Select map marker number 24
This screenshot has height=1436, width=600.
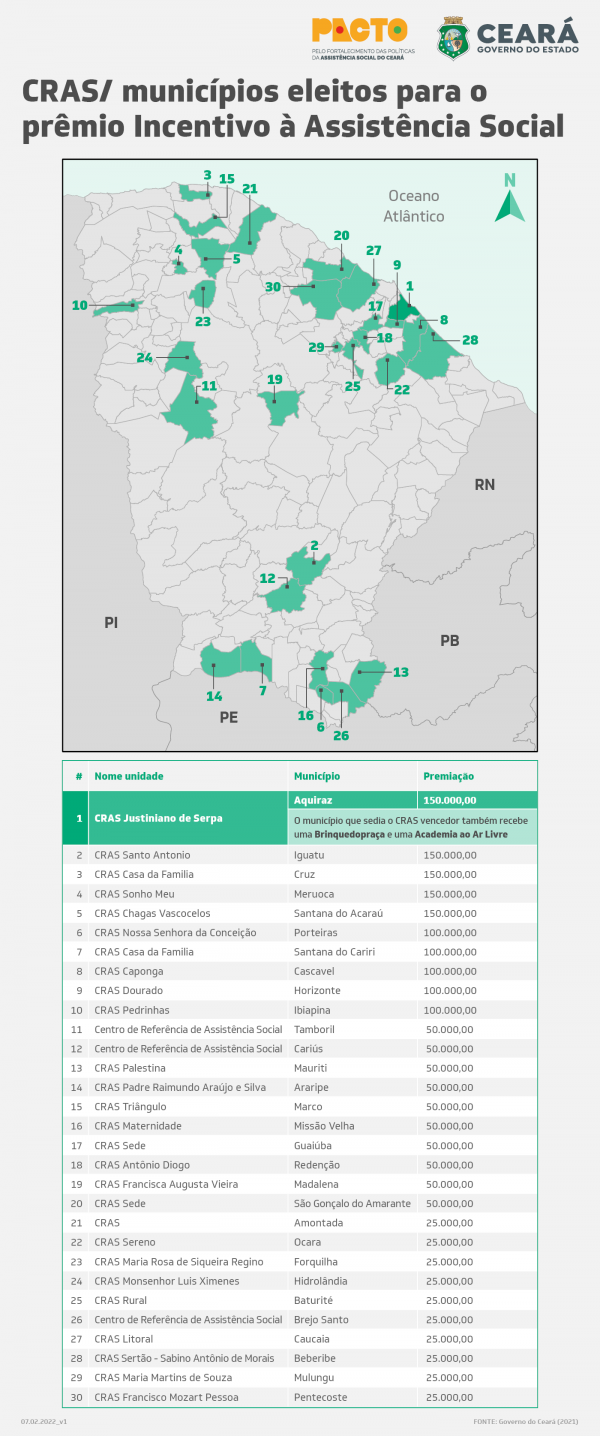click(x=144, y=357)
